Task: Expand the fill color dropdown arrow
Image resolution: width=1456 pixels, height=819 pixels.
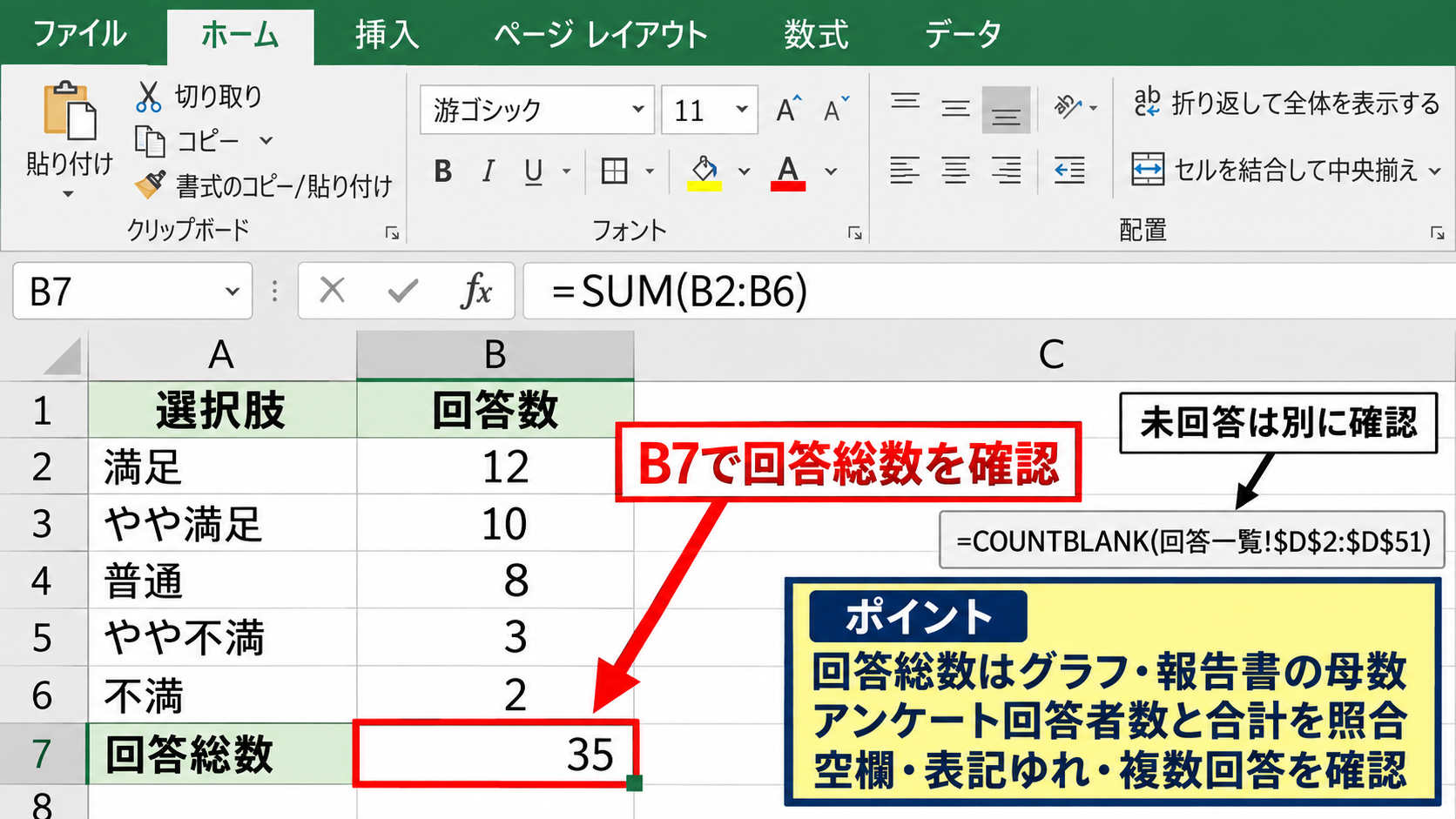Action: tap(744, 171)
